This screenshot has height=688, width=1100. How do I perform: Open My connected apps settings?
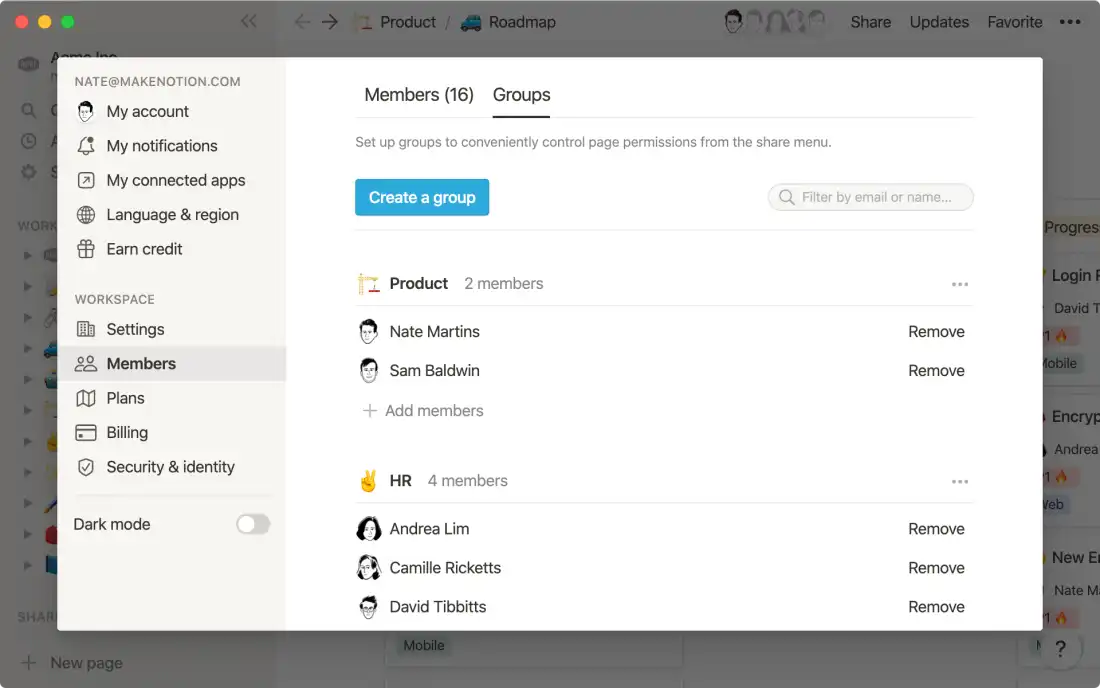click(87, 180)
